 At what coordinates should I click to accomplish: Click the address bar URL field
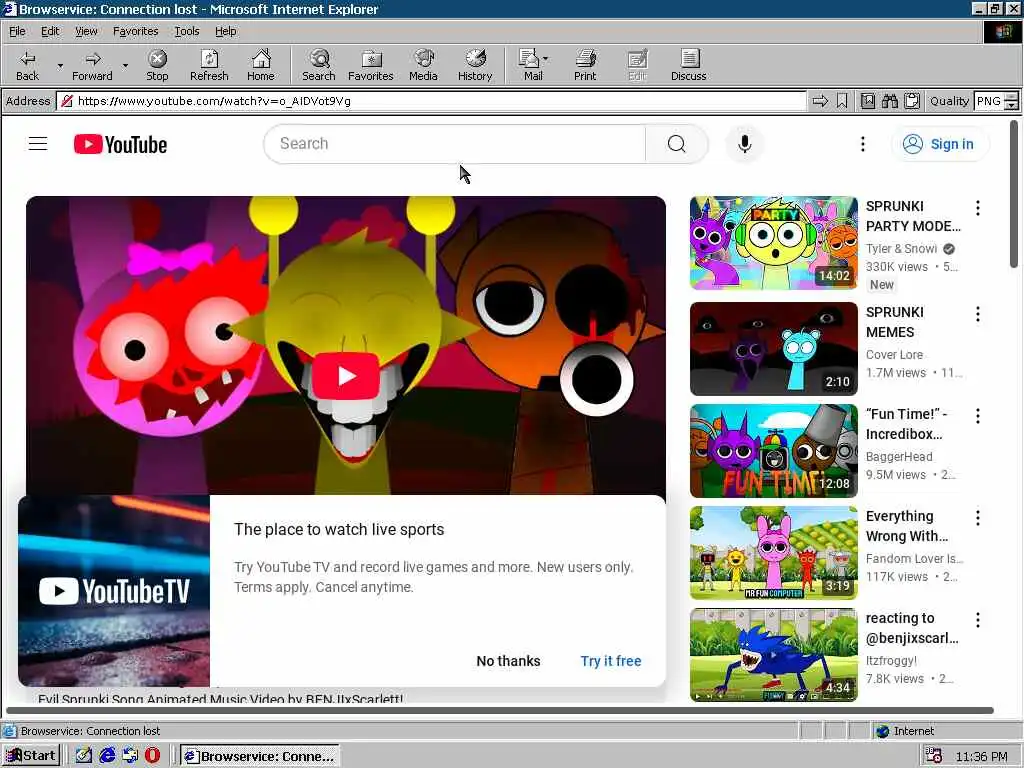[x=431, y=101]
